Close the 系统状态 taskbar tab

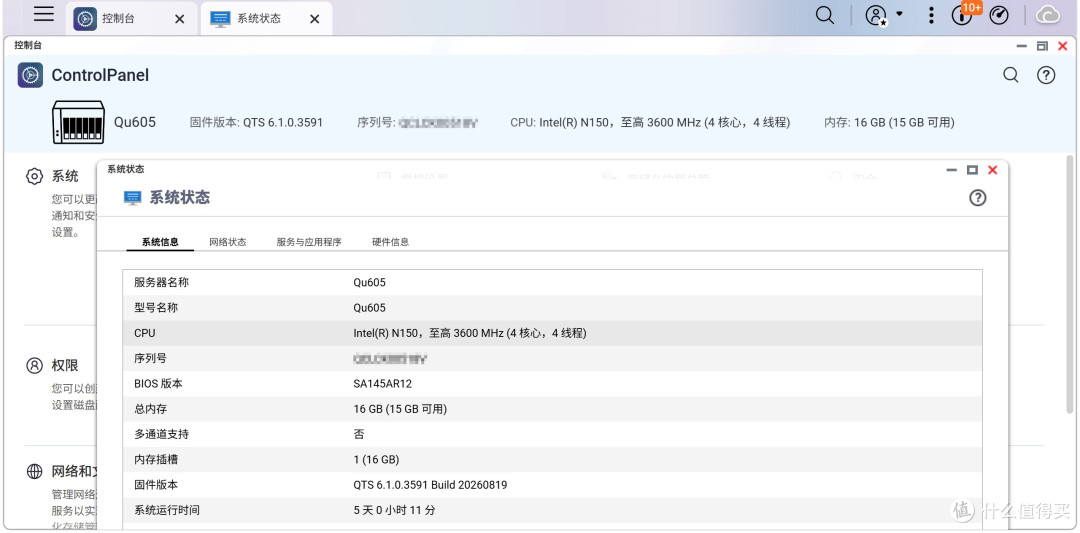(x=315, y=19)
